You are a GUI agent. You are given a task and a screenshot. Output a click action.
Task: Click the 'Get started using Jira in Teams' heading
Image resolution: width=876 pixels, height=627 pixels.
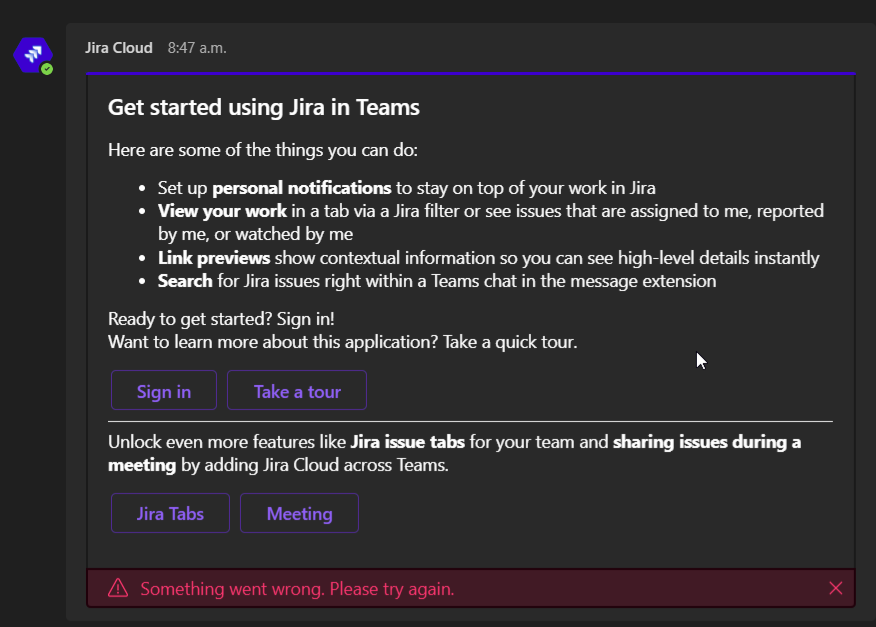(264, 107)
